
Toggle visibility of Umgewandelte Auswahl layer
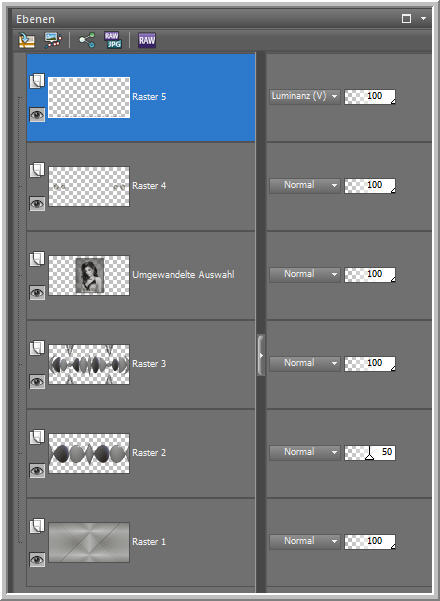pos(37,293)
